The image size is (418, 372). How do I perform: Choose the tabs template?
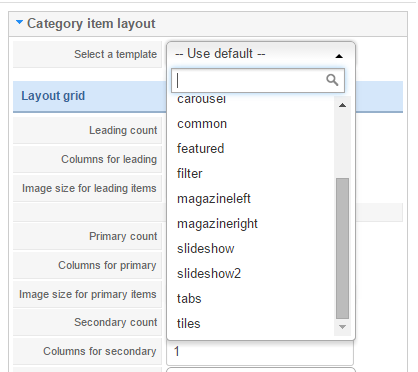pos(189,299)
